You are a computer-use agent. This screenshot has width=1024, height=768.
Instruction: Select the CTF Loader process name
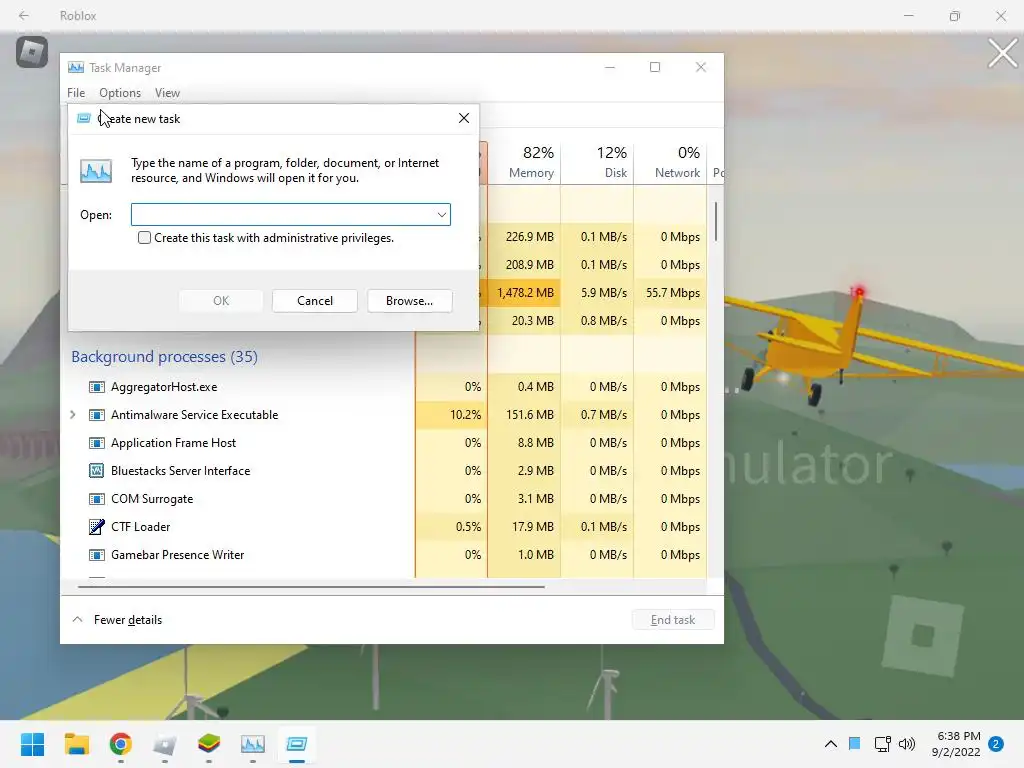click(x=140, y=527)
